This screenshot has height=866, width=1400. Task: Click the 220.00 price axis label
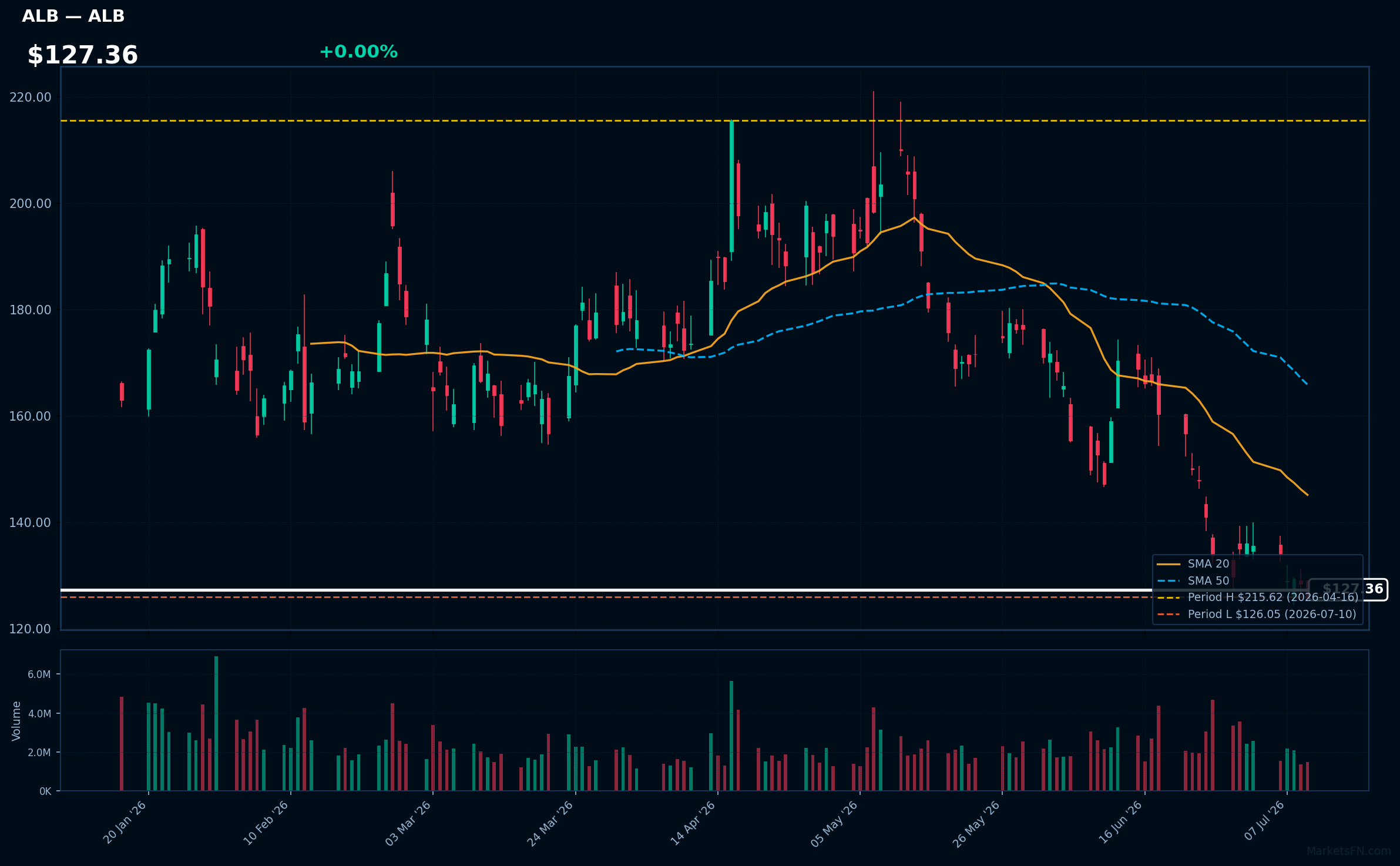tap(31, 98)
